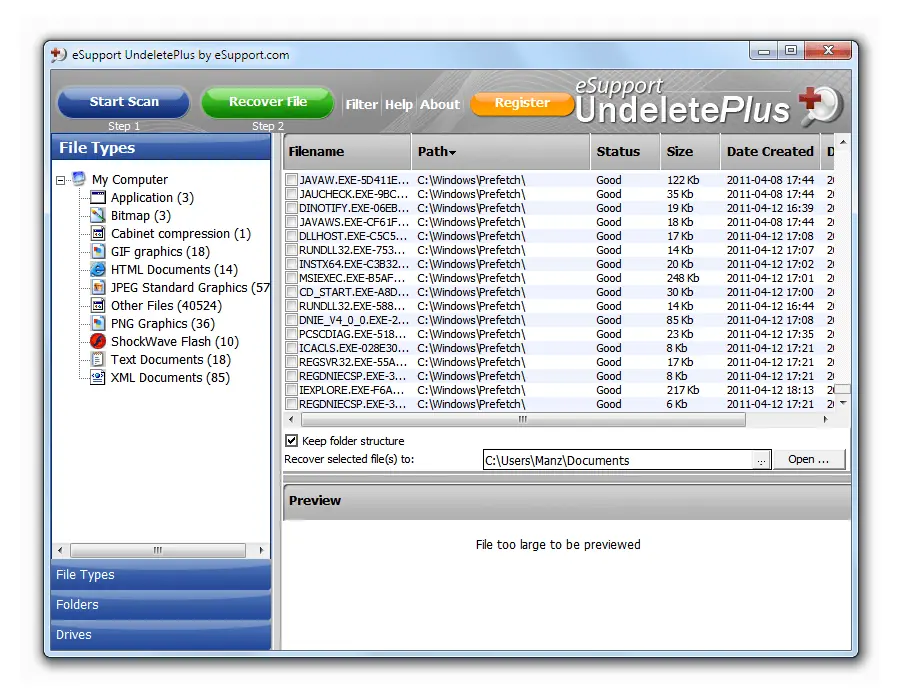Click the JPEG Standard Graphics icon
Image resolution: width=900 pixels, height=700 pixels.
tap(98, 287)
